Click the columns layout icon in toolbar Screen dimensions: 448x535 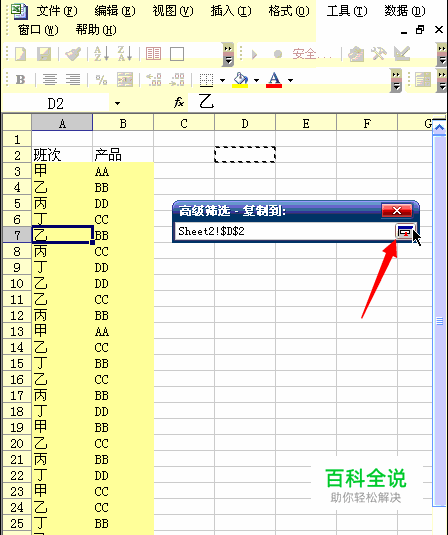pyautogui.click(x=153, y=54)
